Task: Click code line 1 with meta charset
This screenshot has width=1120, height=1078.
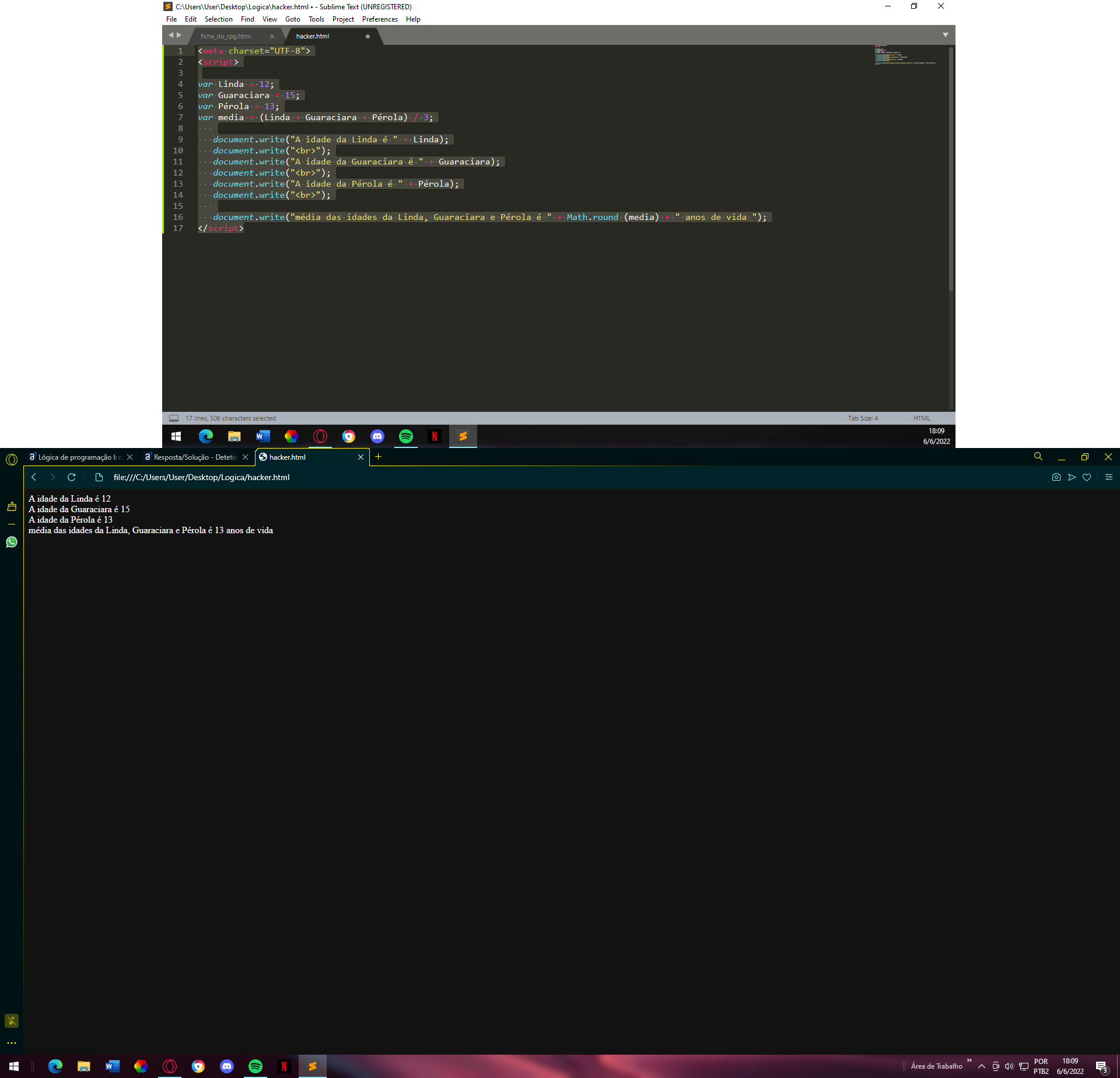Action: pos(254,51)
